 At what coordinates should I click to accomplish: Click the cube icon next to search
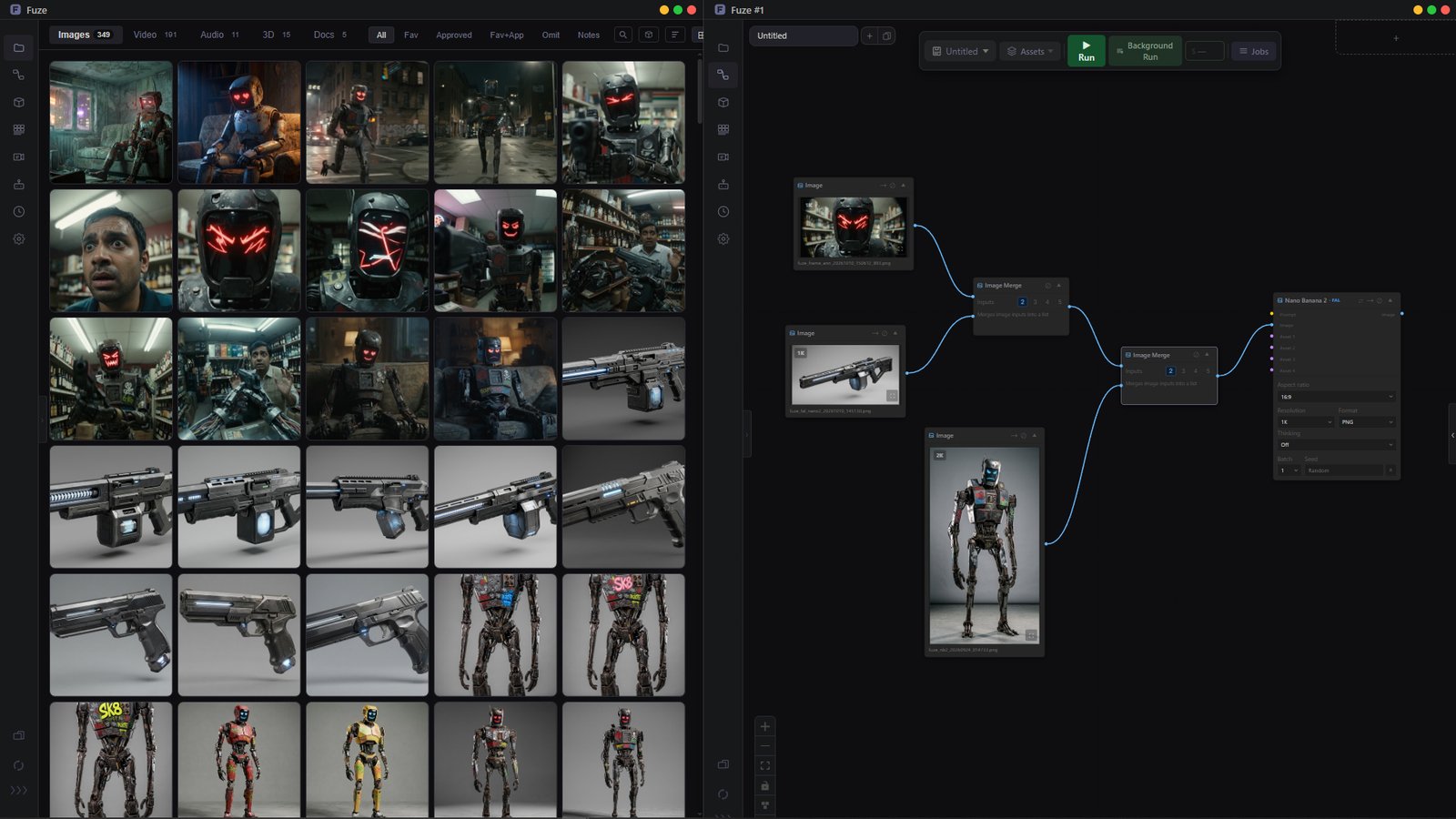649,35
